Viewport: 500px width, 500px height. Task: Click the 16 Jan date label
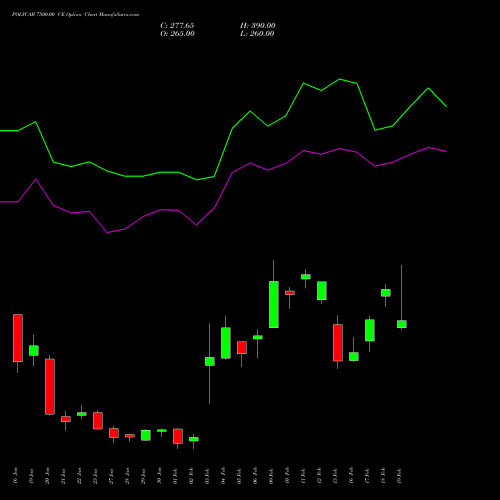[x=16, y=476]
